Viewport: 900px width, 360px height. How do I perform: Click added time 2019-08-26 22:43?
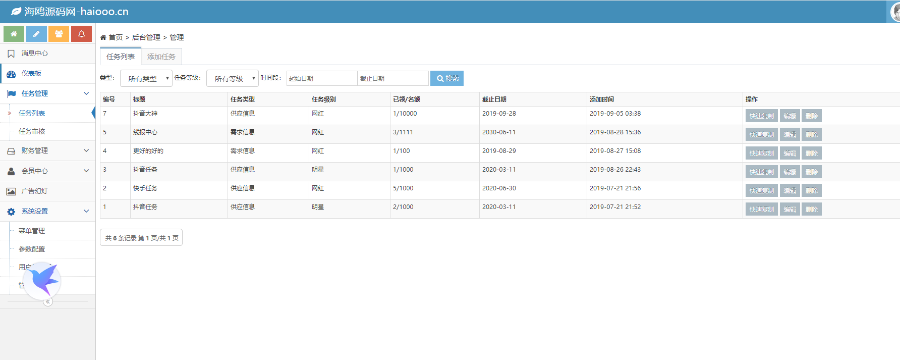tap(615, 169)
